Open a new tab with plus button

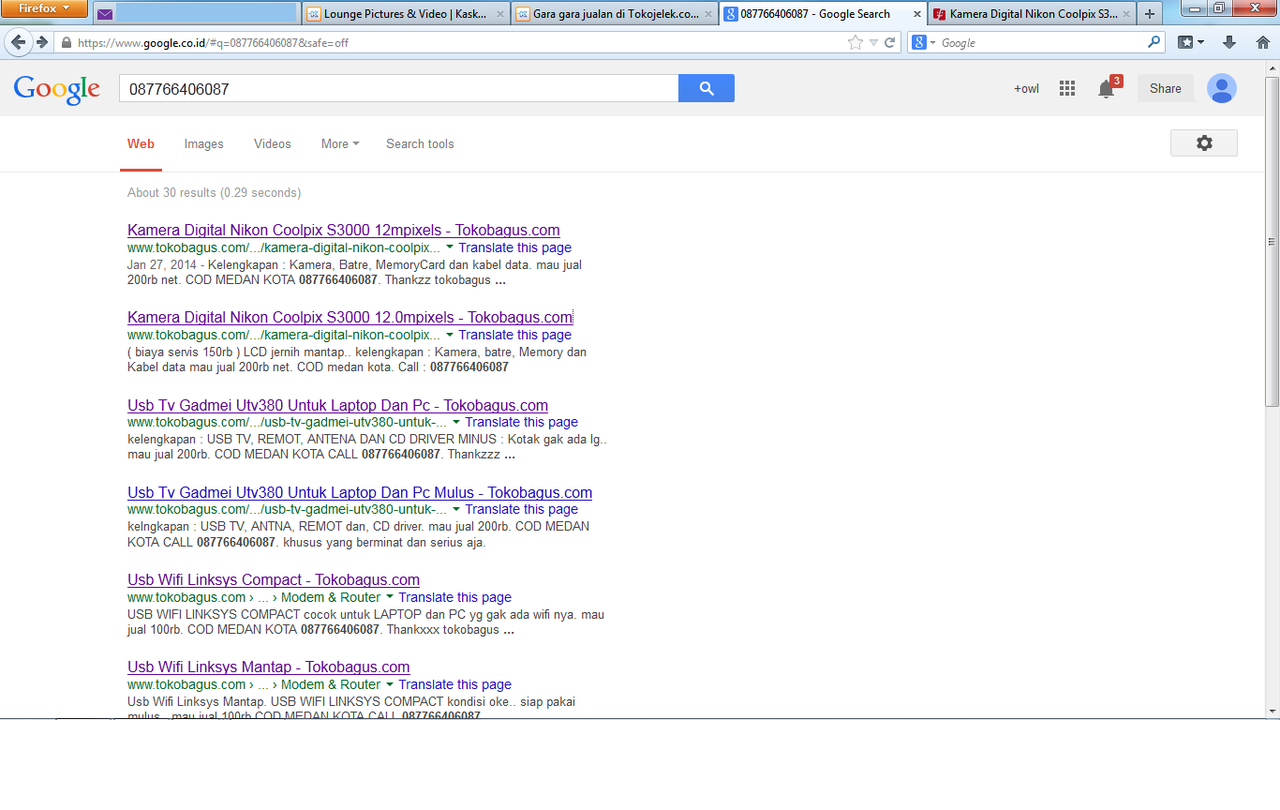(1150, 14)
